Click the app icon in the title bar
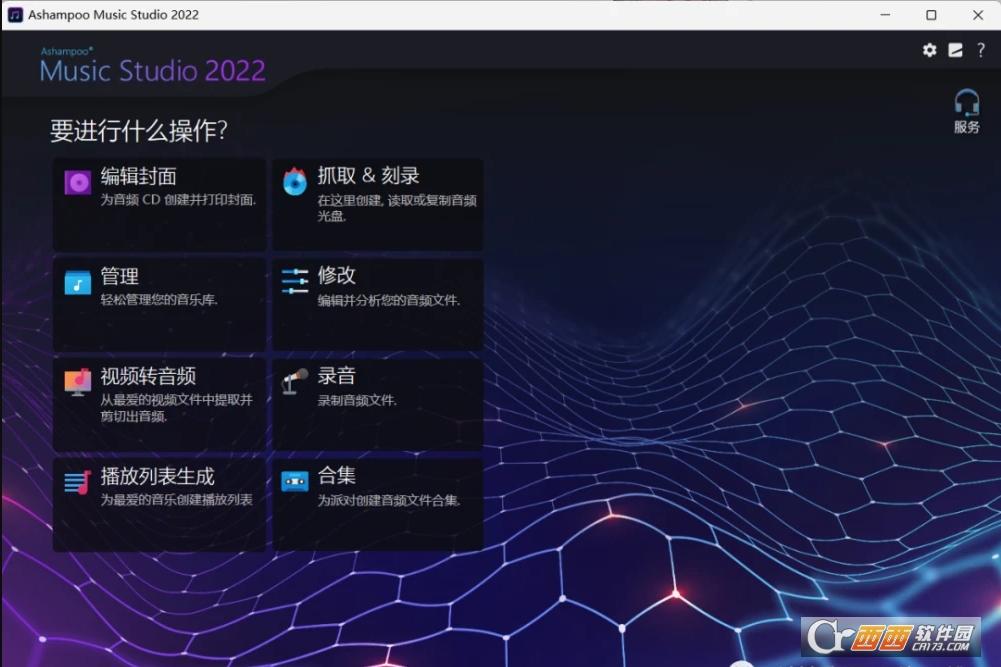 pos(15,15)
